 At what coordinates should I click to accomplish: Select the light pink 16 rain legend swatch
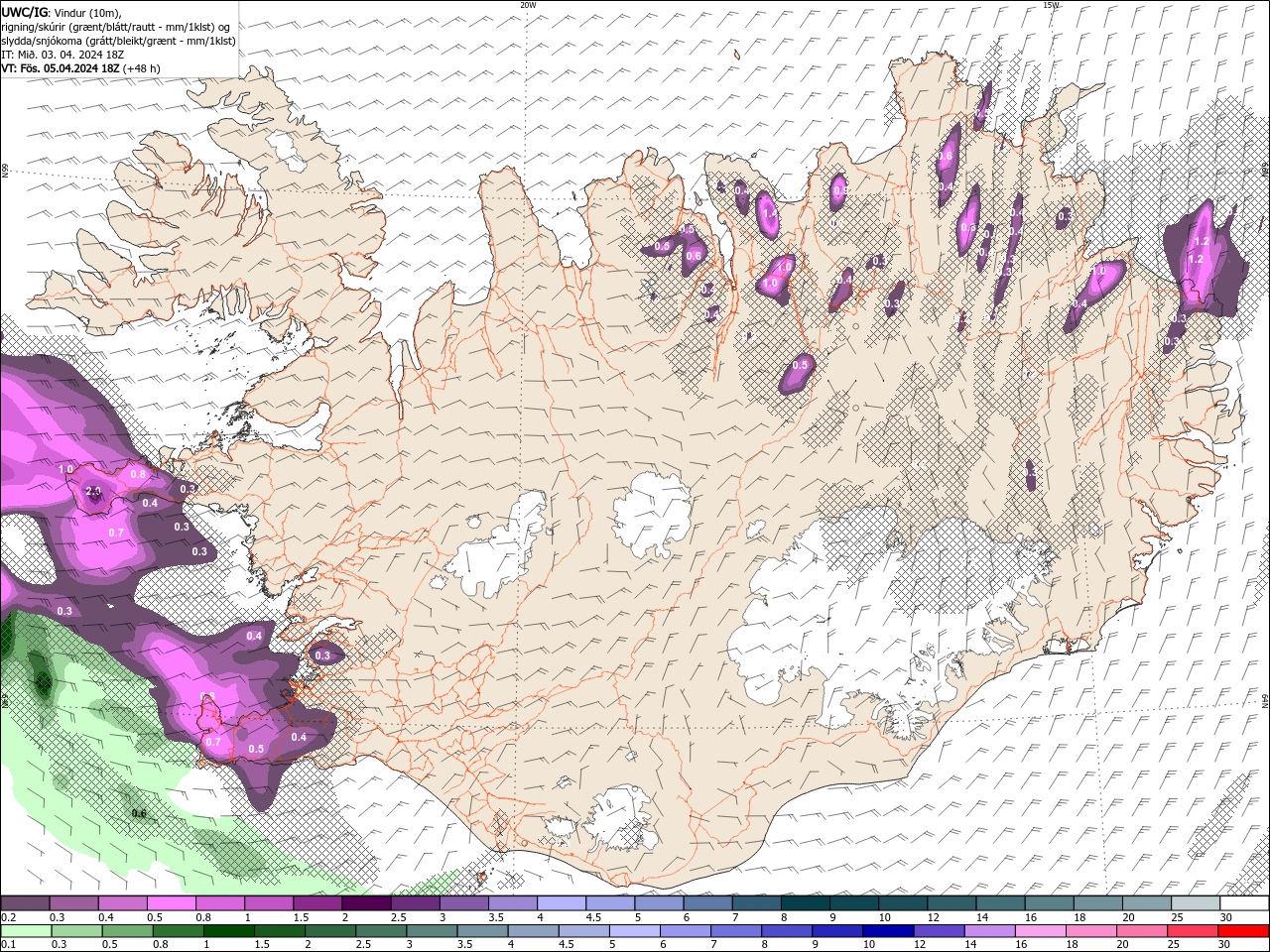coord(1039,931)
